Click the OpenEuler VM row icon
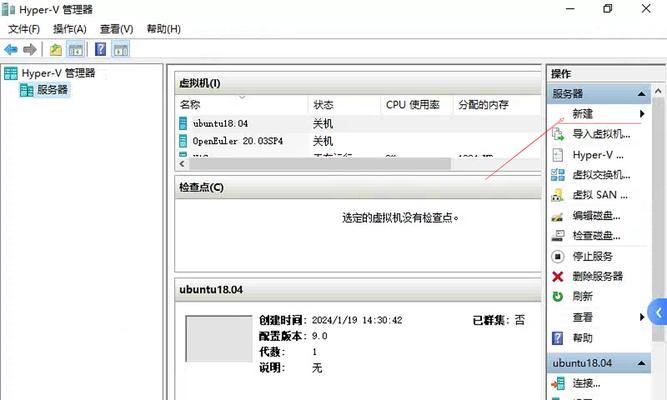Screen dimensions: 667x400 pyautogui.click(x=183, y=141)
